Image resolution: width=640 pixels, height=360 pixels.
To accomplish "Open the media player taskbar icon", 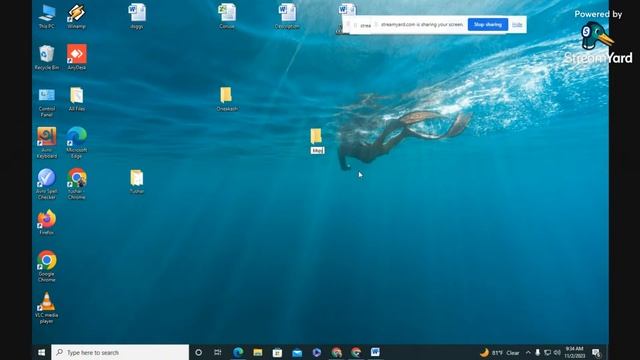I will click(316, 352).
